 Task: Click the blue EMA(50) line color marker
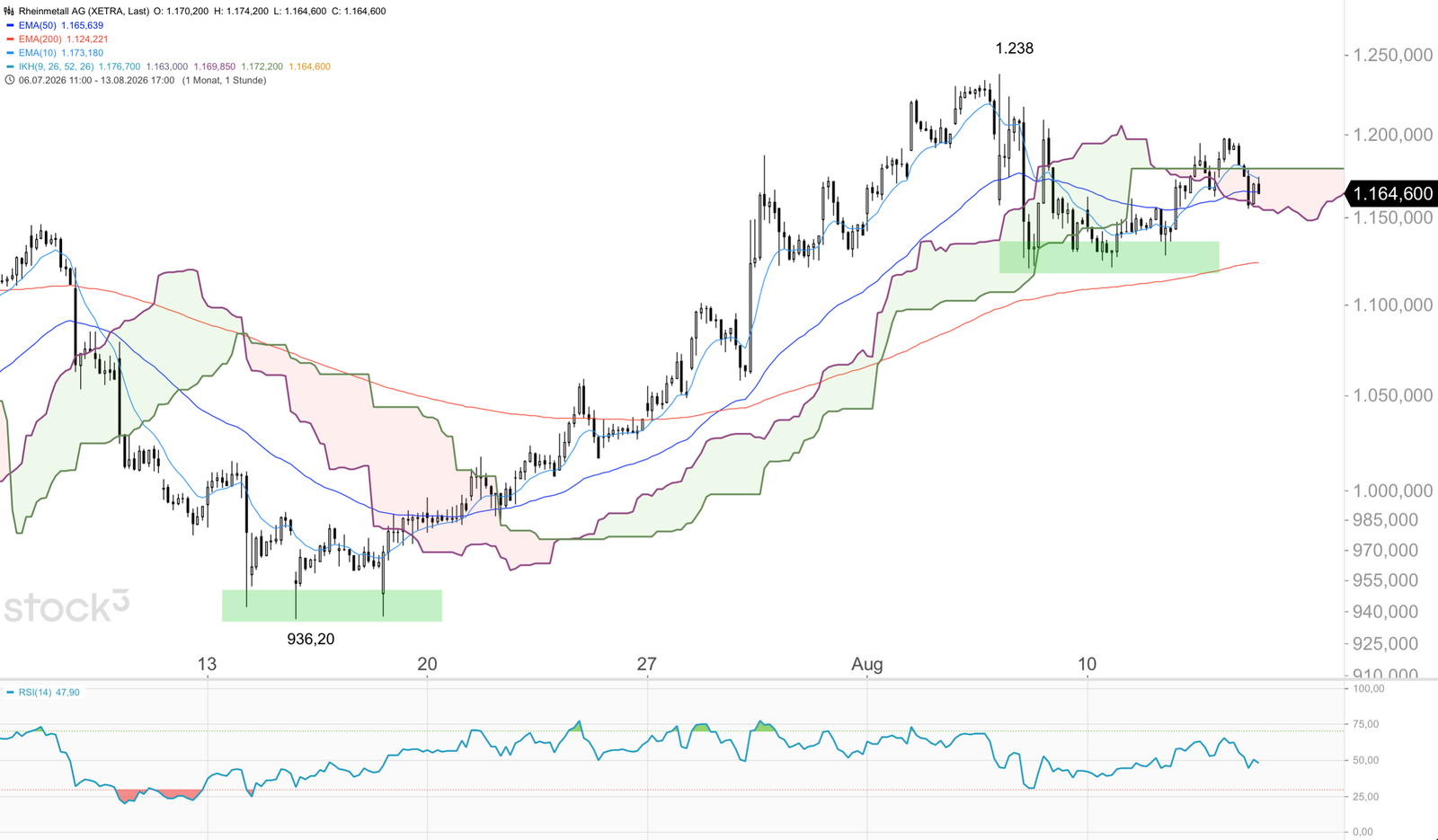tap(10, 25)
